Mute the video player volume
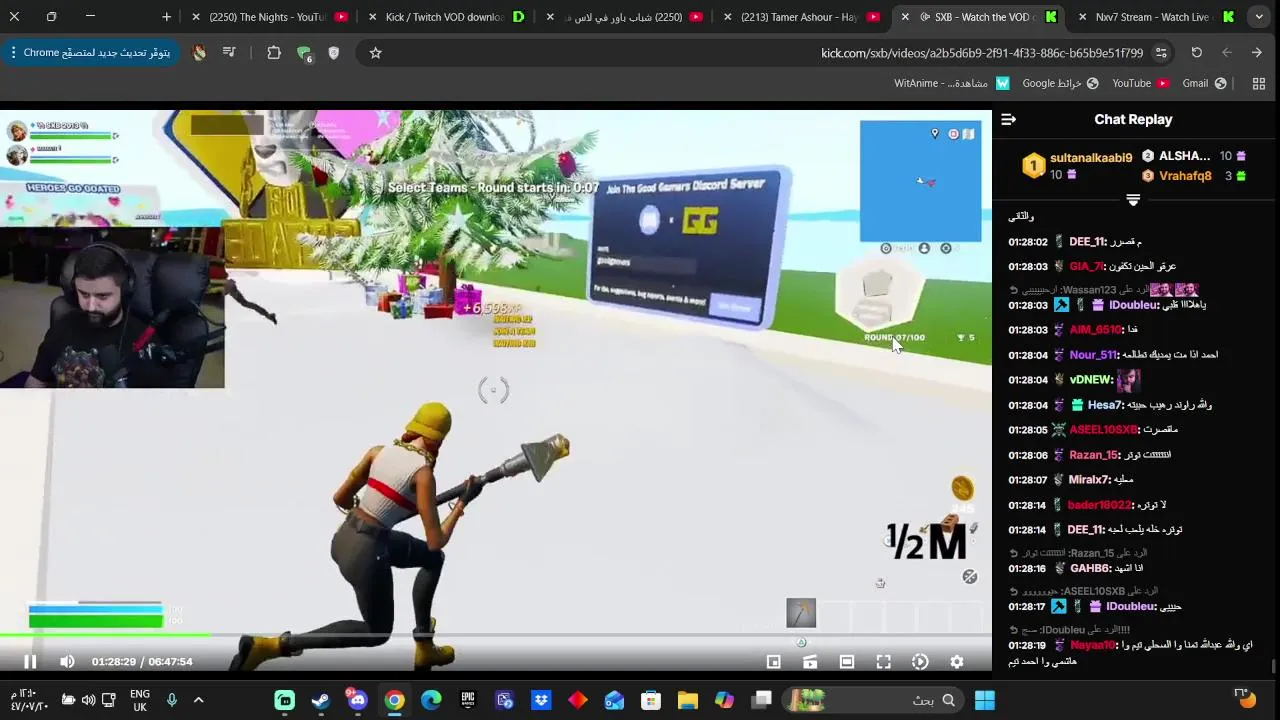The height and width of the screenshot is (720, 1280). click(67, 661)
